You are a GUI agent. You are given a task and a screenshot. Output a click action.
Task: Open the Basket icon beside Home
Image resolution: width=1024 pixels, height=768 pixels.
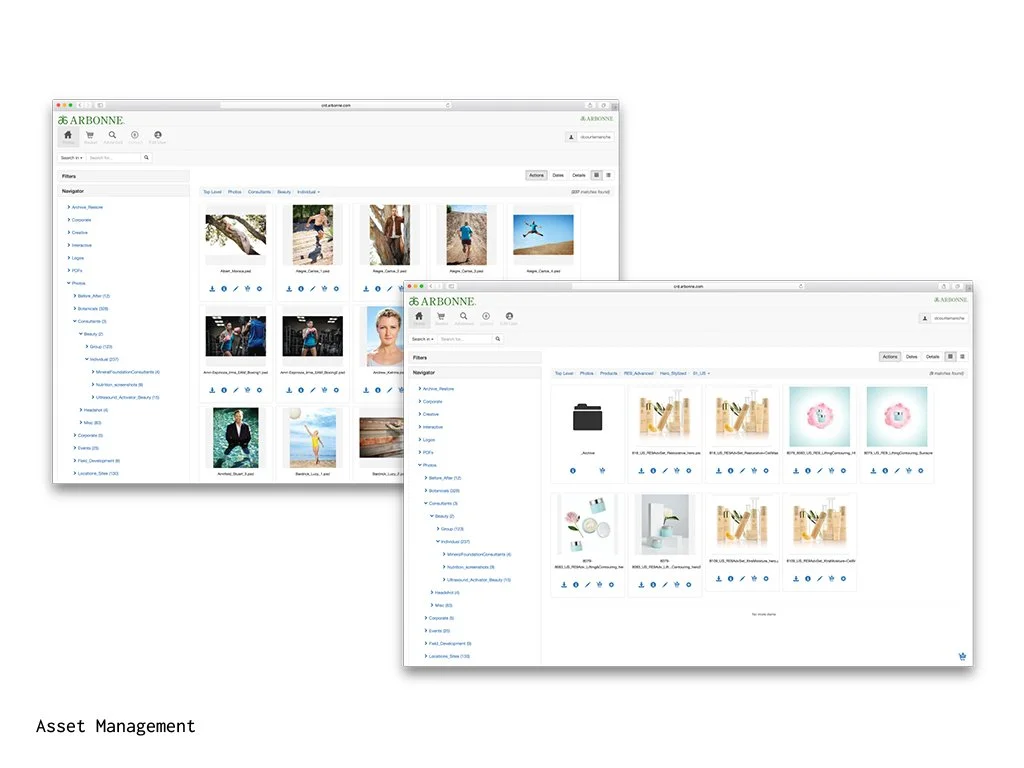pos(440,316)
